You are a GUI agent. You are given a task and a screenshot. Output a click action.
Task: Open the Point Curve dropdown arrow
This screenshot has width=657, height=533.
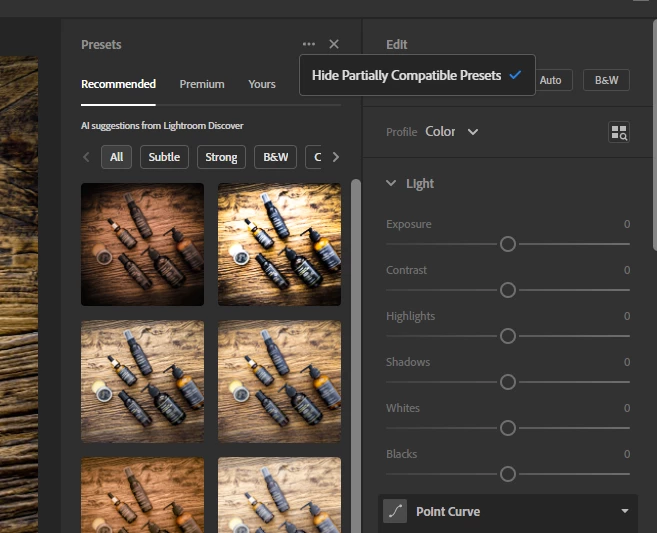click(625, 511)
